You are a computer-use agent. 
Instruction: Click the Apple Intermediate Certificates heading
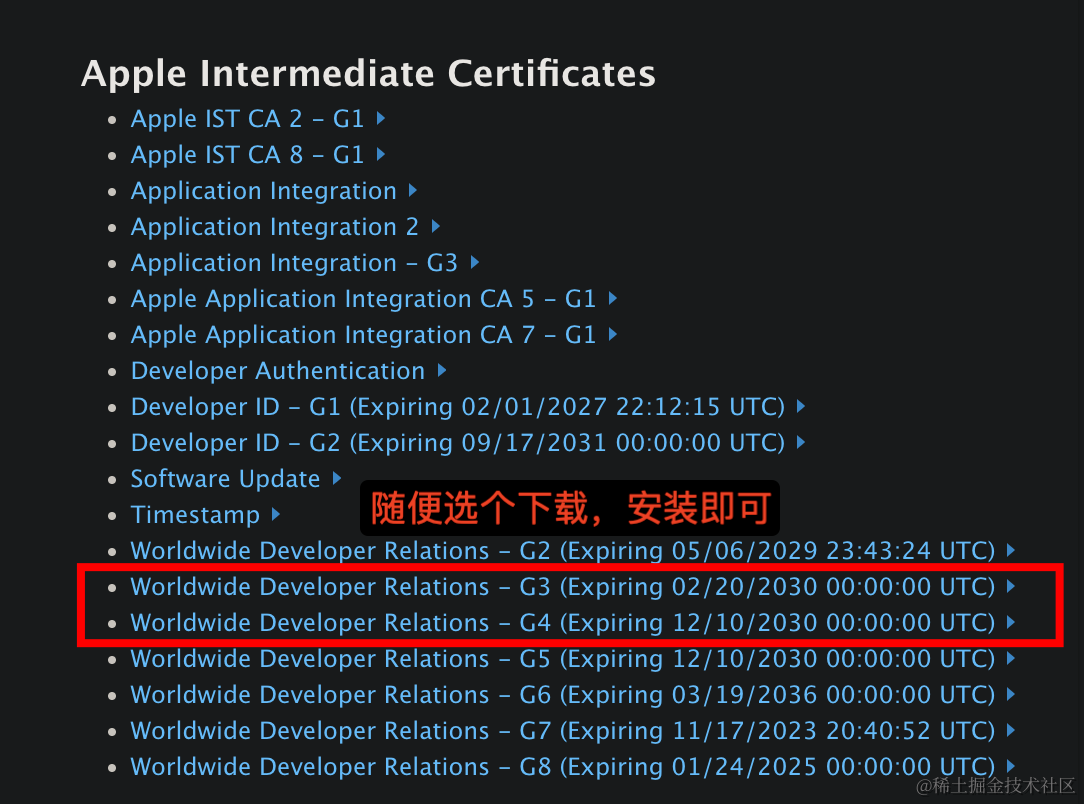[x=368, y=74]
